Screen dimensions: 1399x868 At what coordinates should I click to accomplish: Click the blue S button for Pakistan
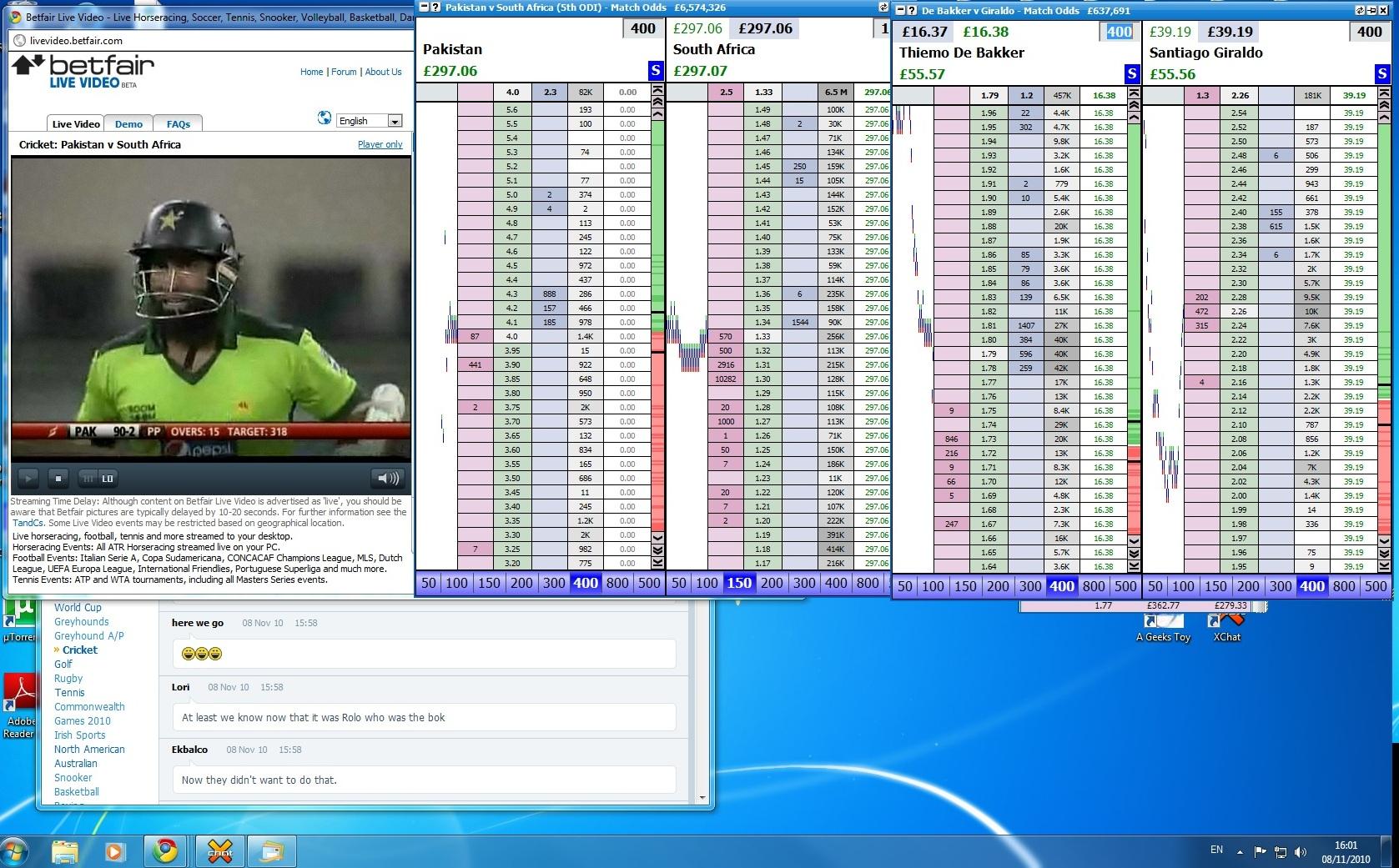point(657,71)
